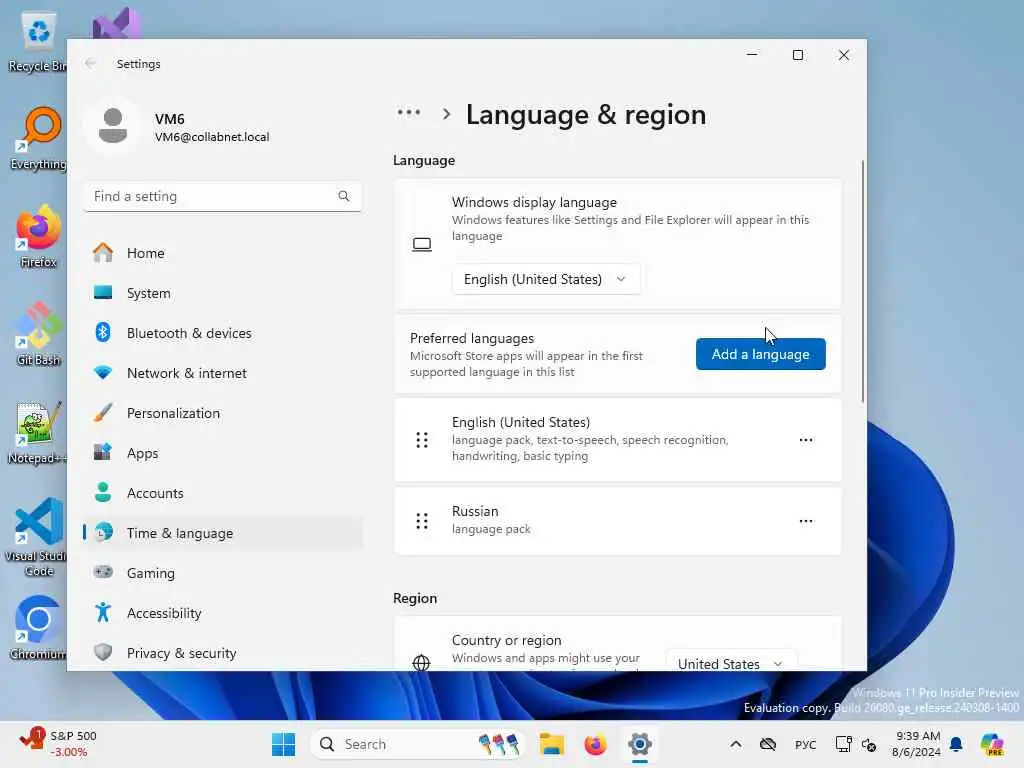Click the Network wifi icon in the sidebar
This screenshot has width=1024, height=768.
tap(103, 373)
